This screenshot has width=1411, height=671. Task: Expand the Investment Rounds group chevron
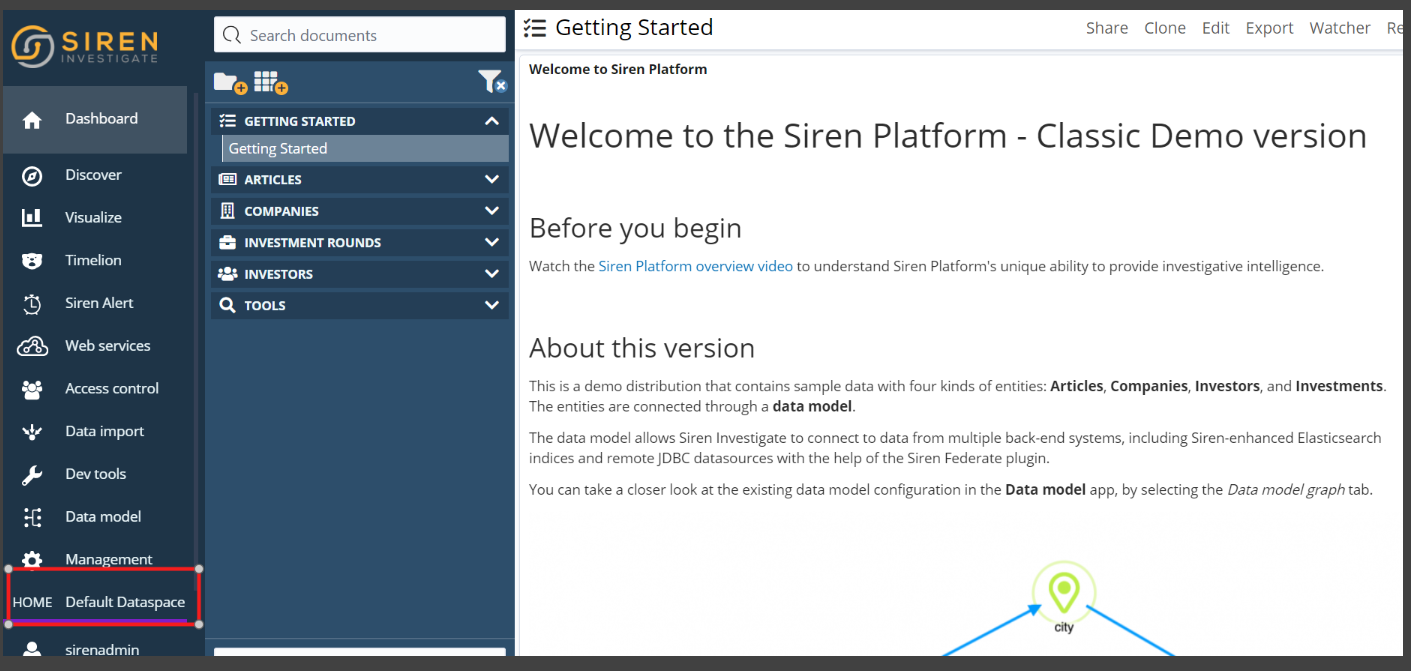[x=491, y=243]
